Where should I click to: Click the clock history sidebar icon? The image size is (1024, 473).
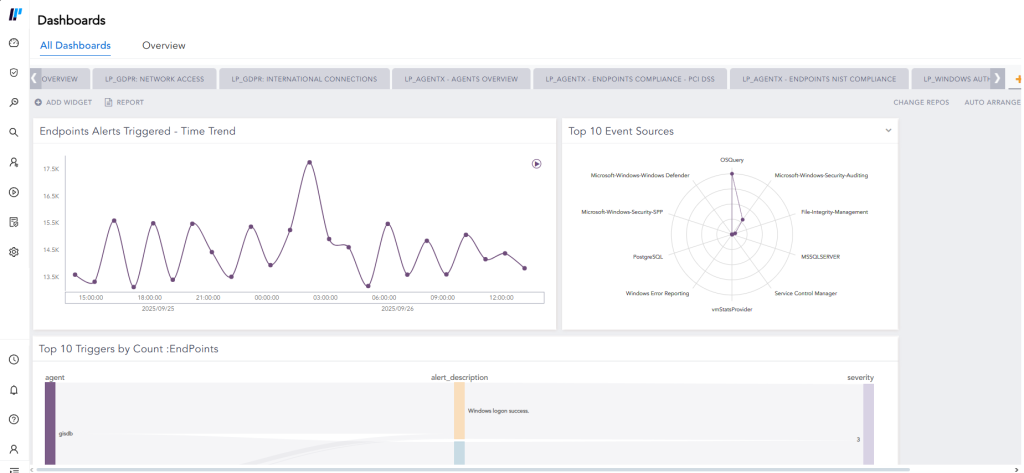tap(14, 359)
